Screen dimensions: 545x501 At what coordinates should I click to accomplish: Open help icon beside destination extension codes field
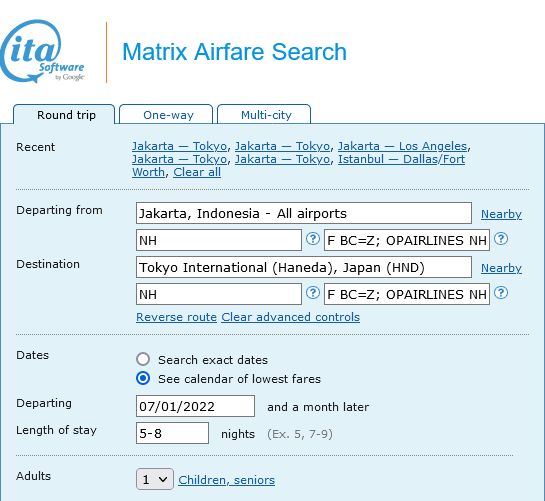pos(501,293)
